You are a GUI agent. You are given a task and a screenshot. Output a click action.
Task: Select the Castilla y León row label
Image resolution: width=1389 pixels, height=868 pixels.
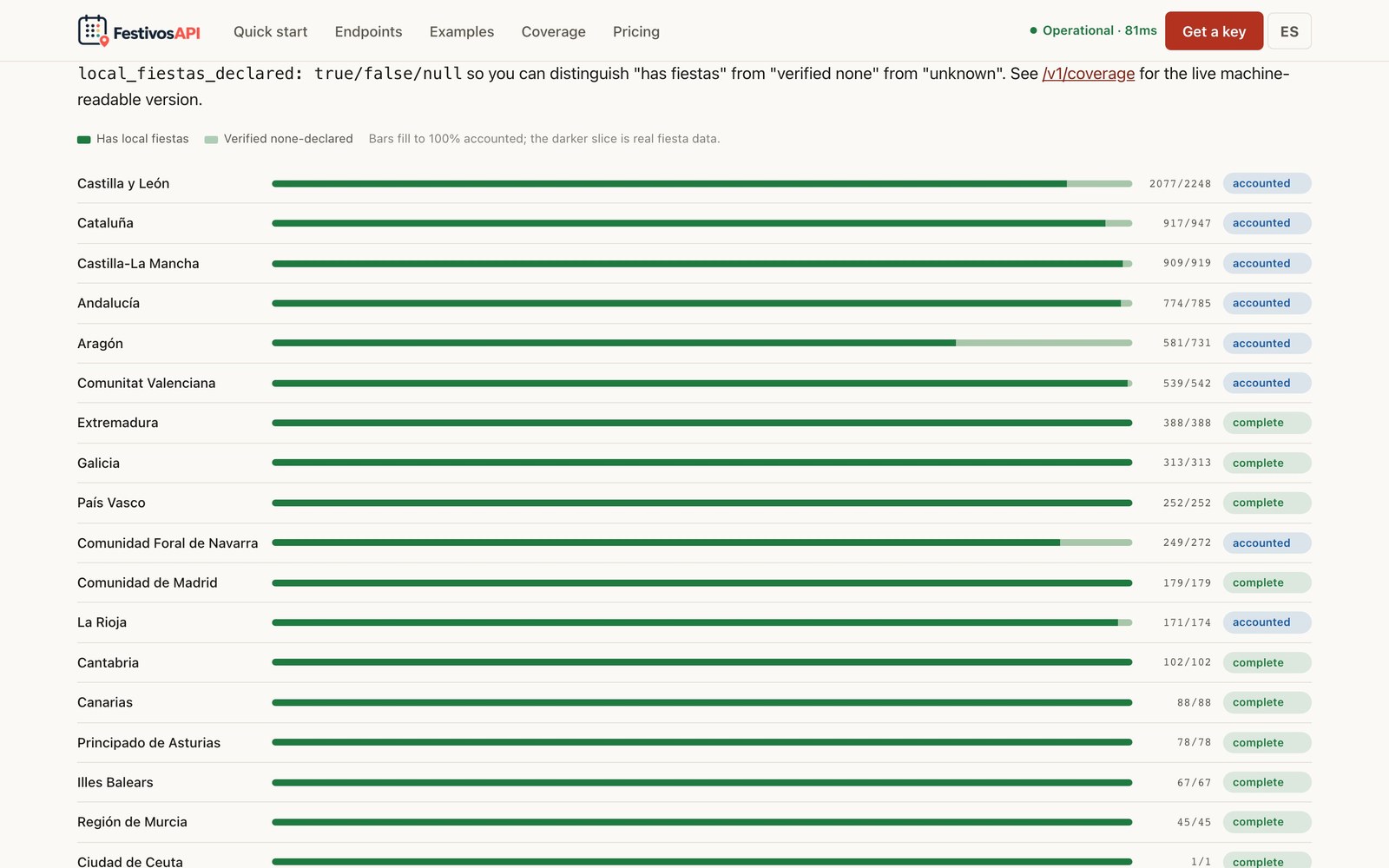[123, 183]
